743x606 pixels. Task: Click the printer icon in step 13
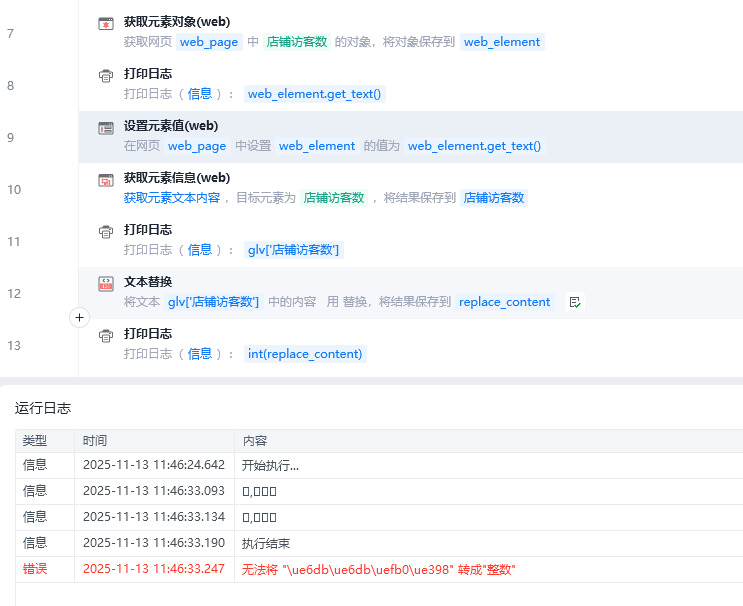(106, 336)
